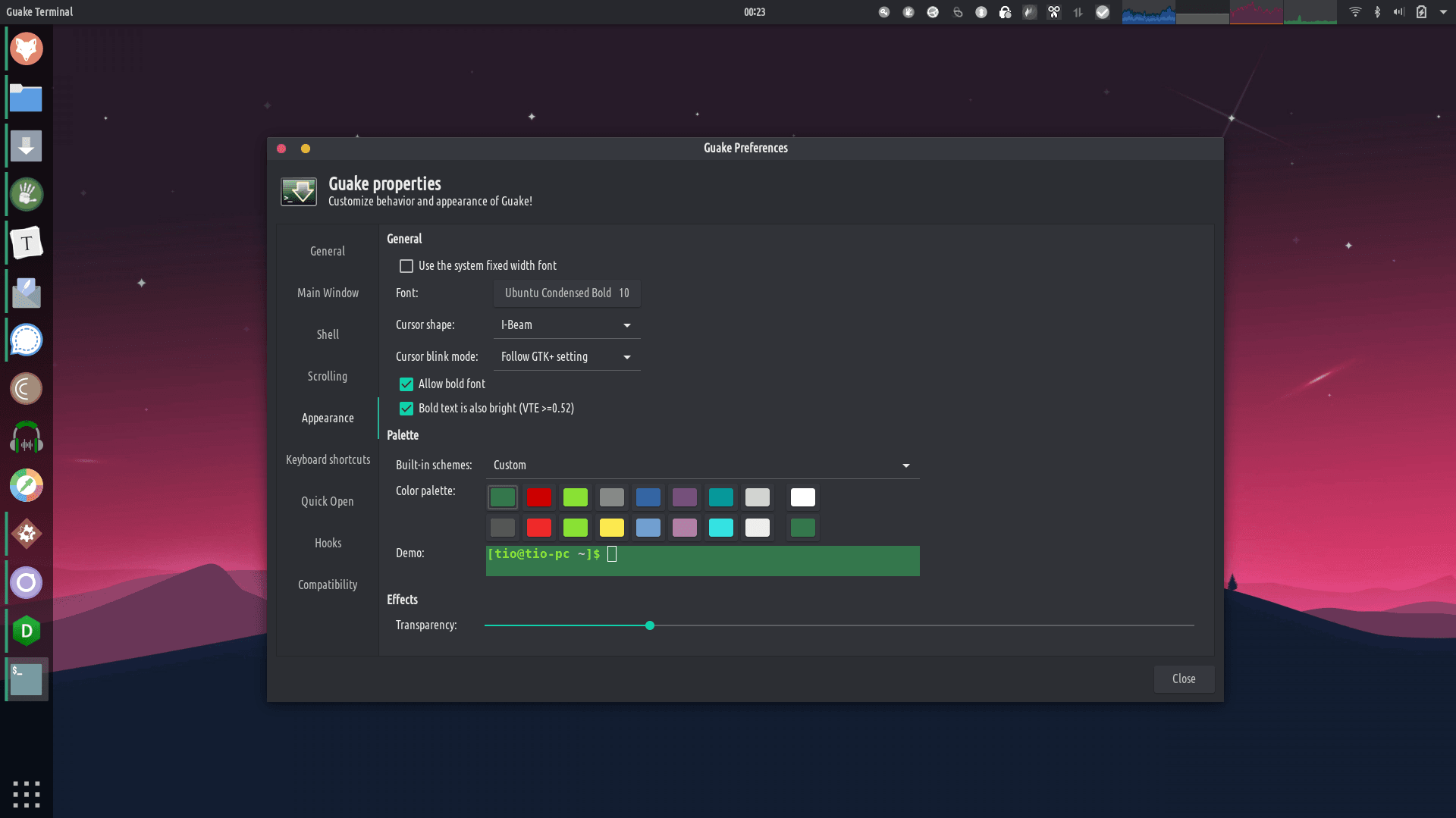
Task: Open the mail envelope app in dock
Action: (x=27, y=292)
